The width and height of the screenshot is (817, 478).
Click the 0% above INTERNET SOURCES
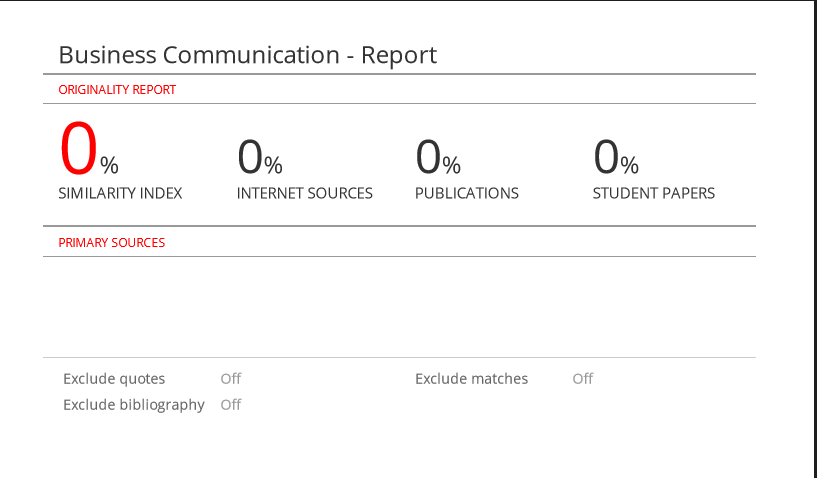coord(260,157)
